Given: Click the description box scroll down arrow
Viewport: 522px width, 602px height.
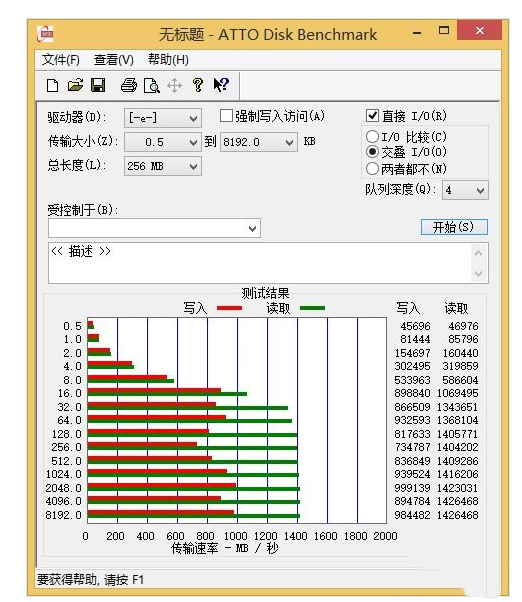Looking at the screenshot, I should [478, 273].
